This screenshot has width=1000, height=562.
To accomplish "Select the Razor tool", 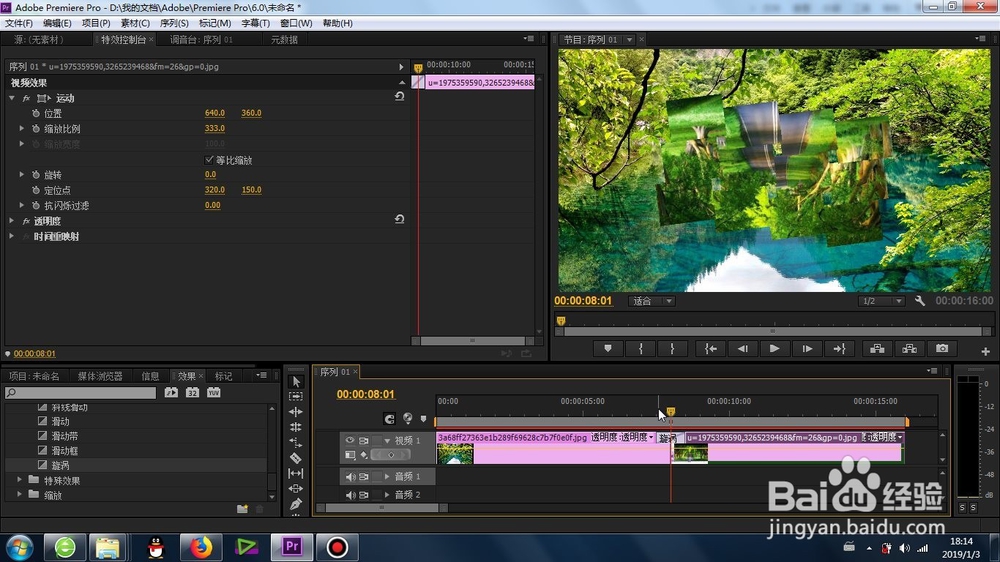I will [x=296, y=457].
